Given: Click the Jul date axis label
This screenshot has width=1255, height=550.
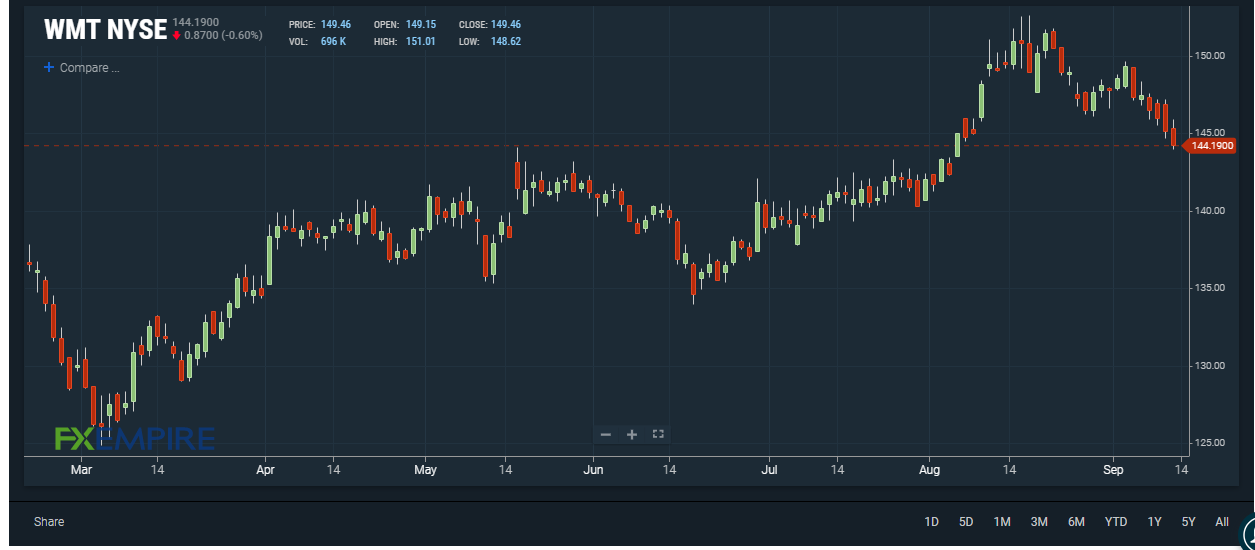Looking at the screenshot, I should tap(770, 469).
